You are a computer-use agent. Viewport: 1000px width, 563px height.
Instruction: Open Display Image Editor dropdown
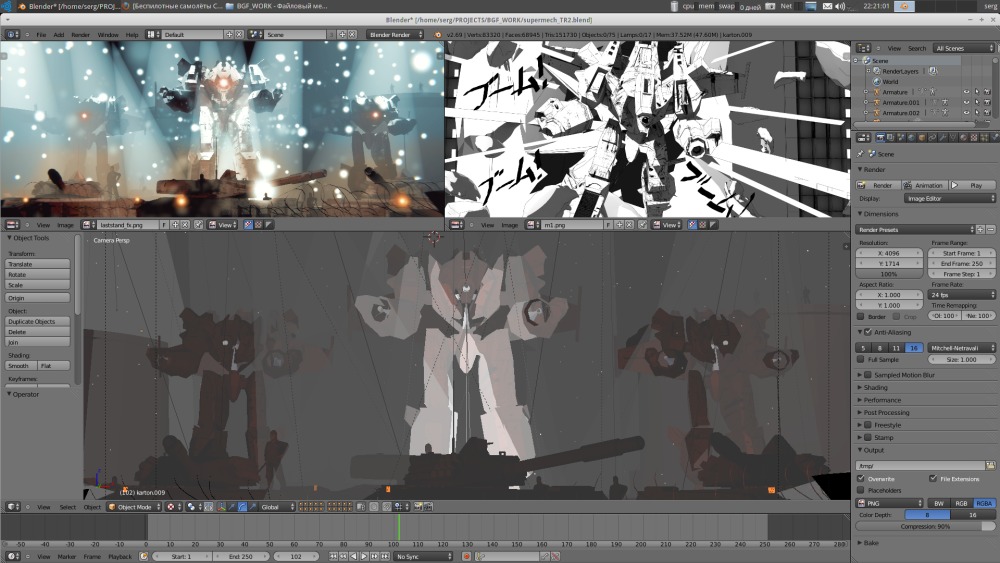(950, 198)
